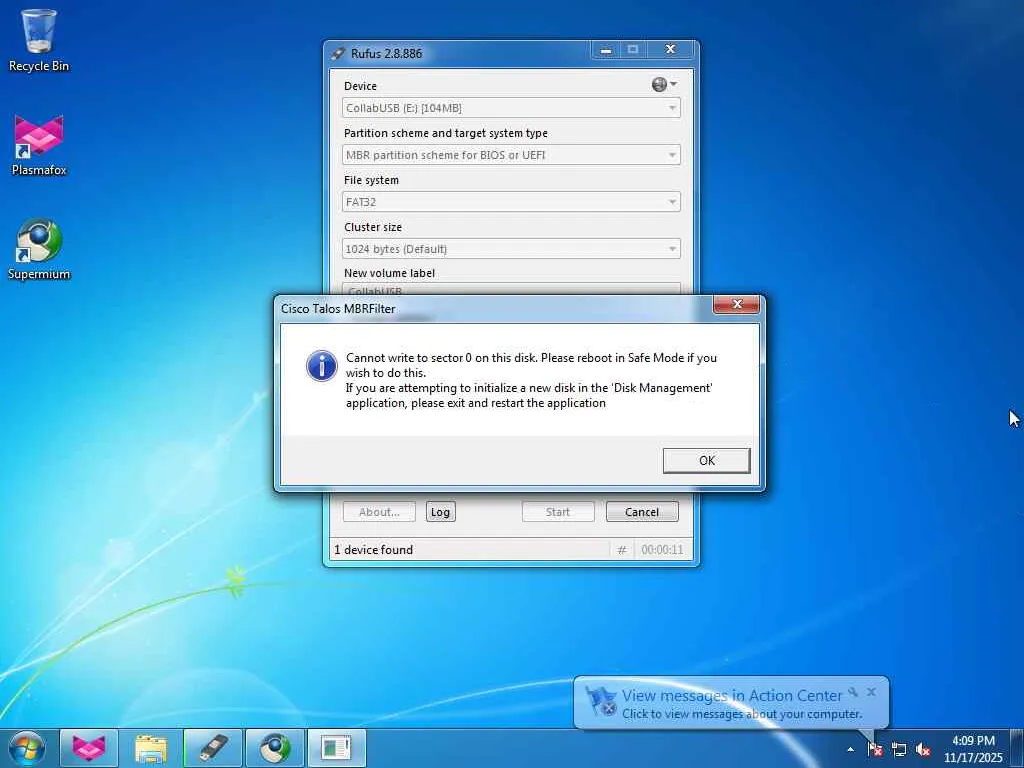1024x768 pixels.
Task: Open the Recycle Bin desktop icon
Action: point(39,40)
